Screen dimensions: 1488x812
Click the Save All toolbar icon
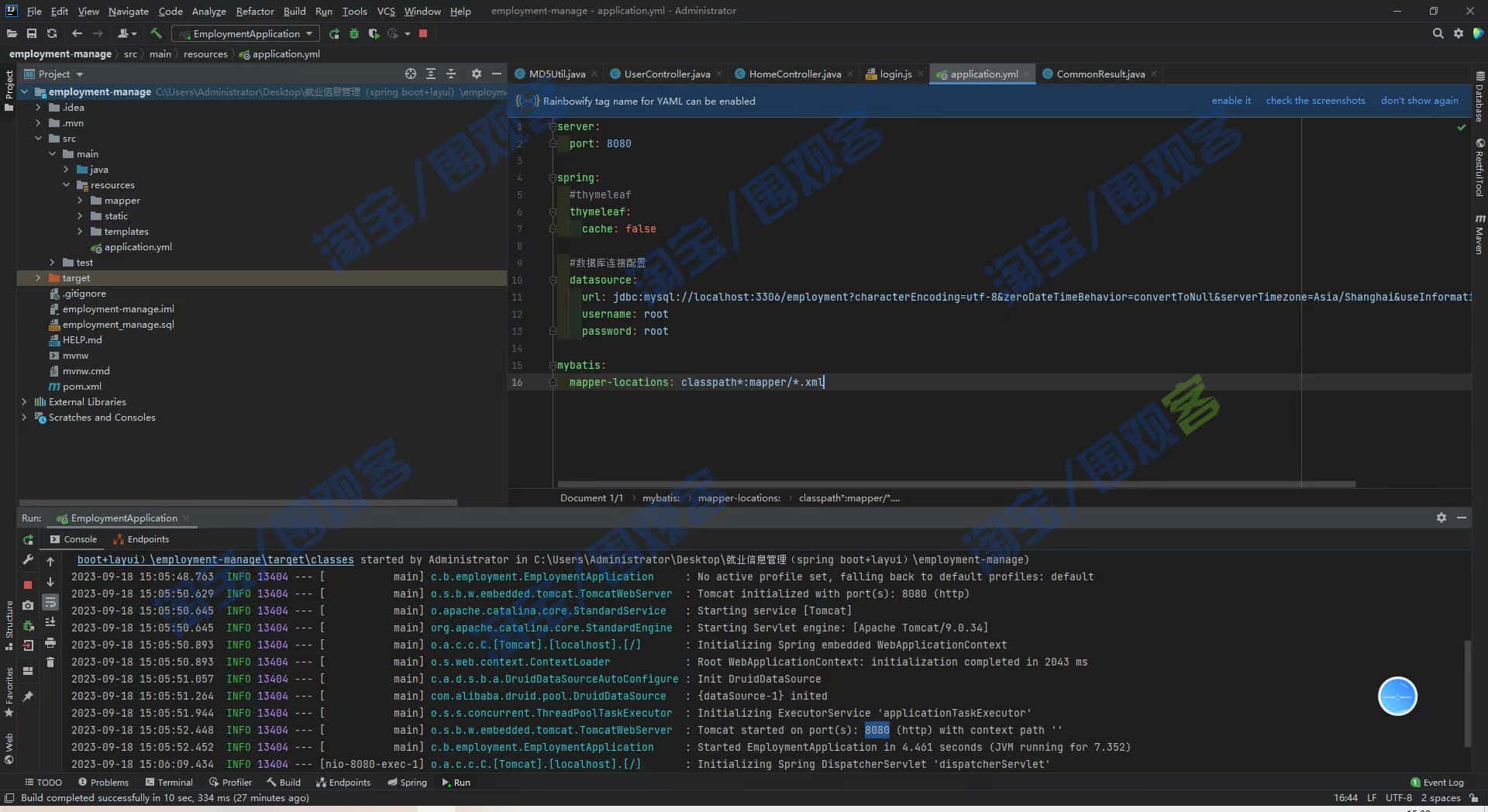pyautogui.click(x=32, y=33)
